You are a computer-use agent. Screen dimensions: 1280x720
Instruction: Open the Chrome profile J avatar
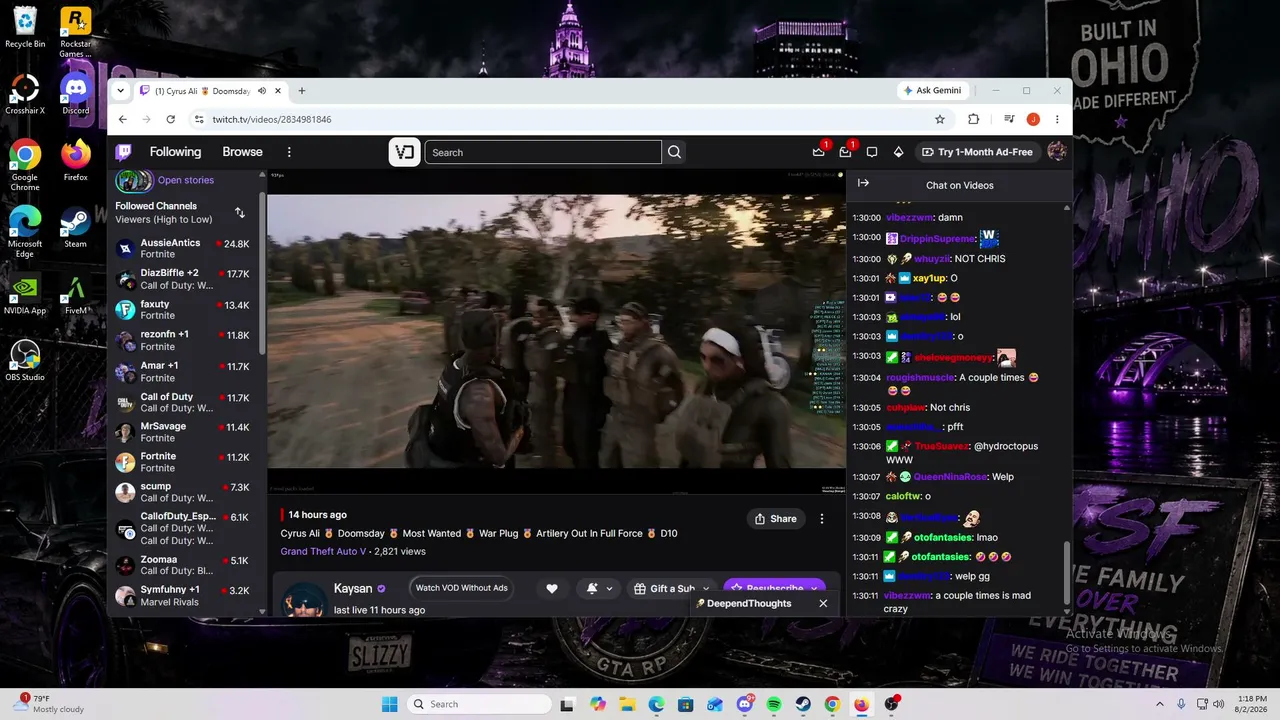(1033, 119)
